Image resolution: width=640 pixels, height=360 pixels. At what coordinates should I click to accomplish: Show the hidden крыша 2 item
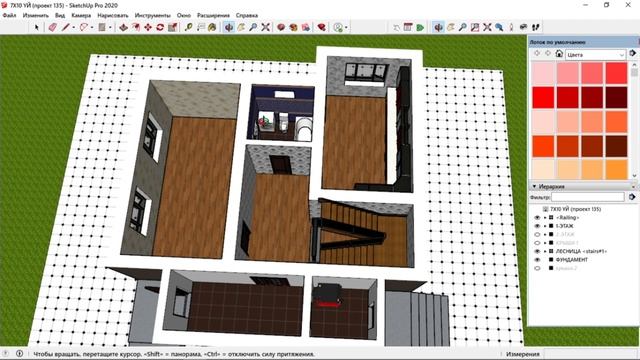[537, 269]
